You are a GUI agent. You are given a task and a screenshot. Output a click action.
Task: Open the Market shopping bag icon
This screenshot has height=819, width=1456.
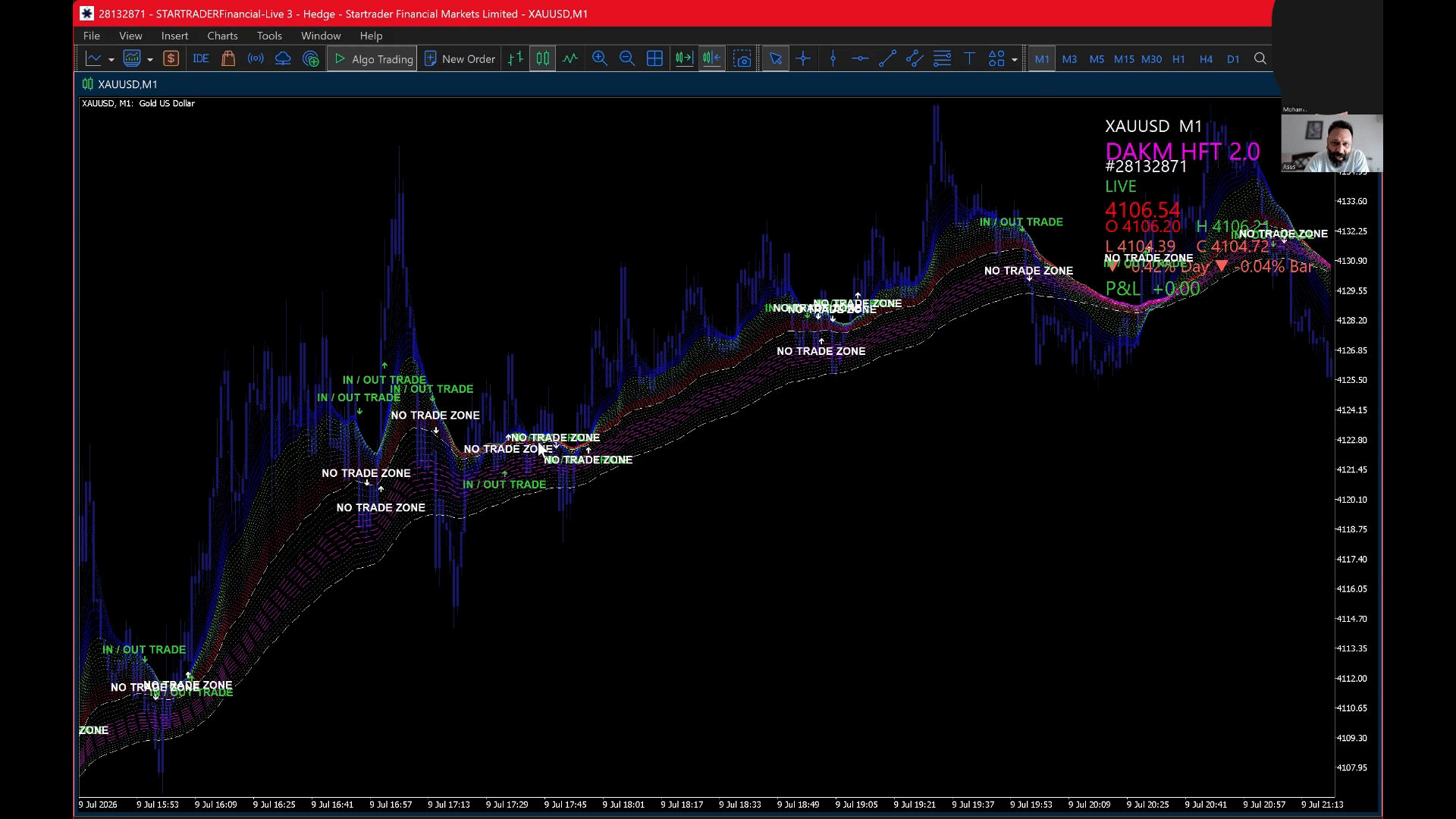click(x=228, y=58)
